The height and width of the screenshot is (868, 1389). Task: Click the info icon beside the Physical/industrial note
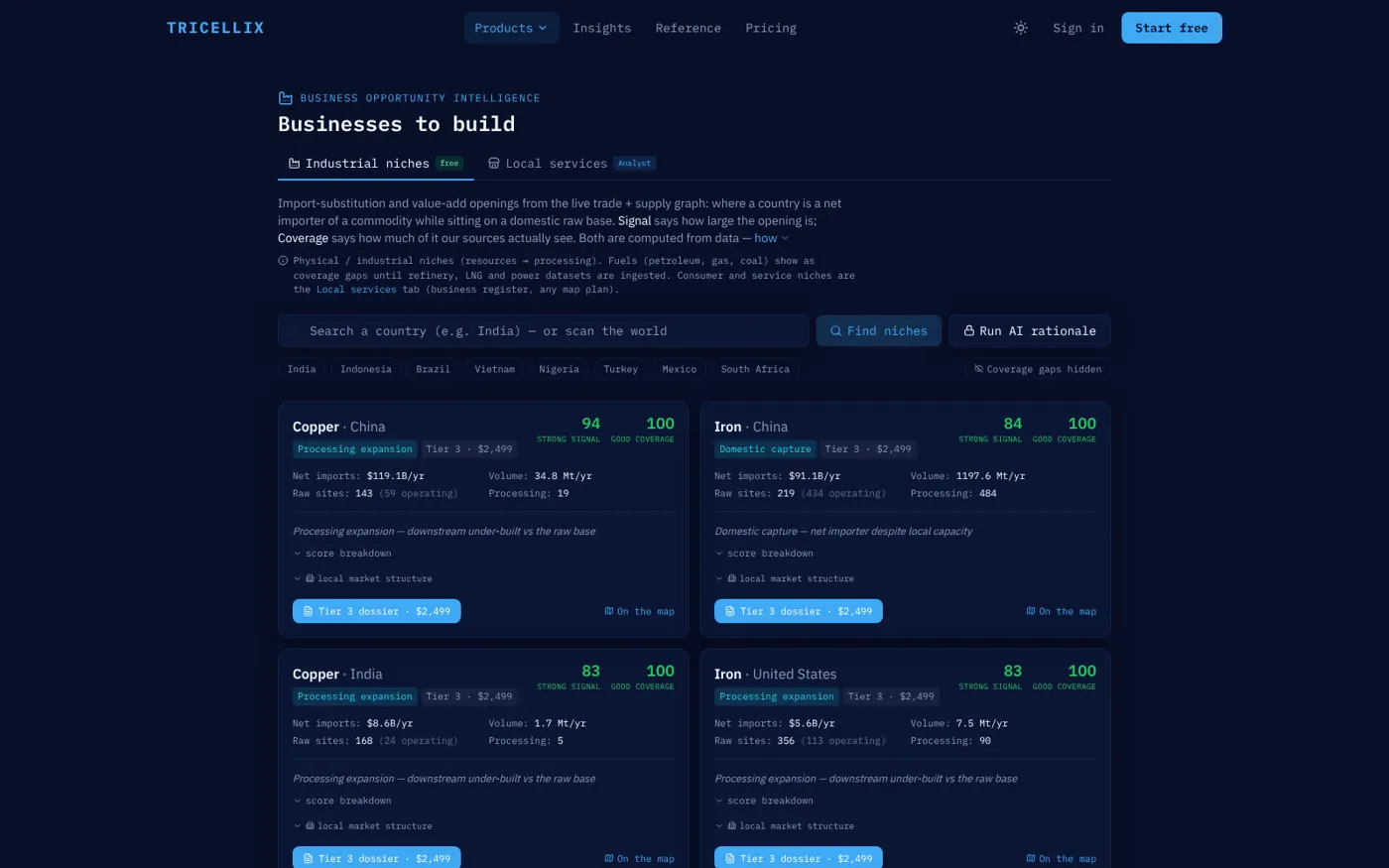[283, 261]
